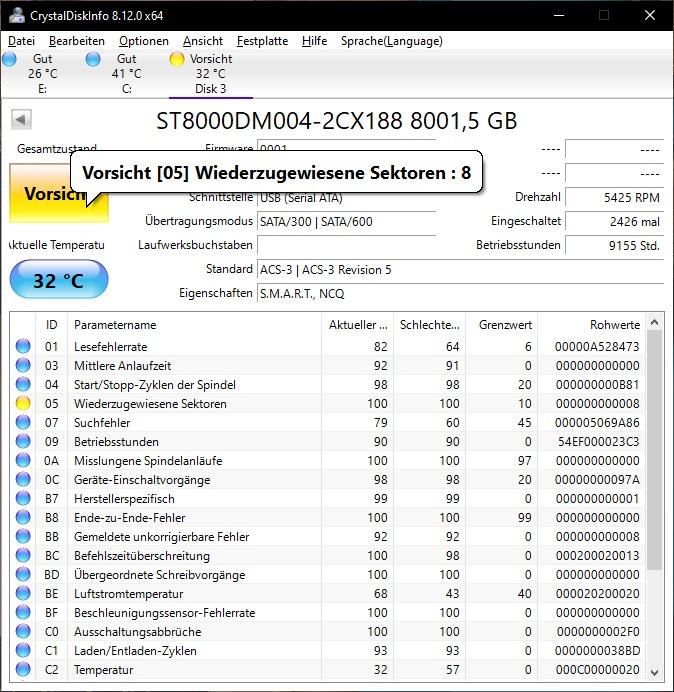Click the ID column header
Screen dimensions: 674x692
point(52,325)
